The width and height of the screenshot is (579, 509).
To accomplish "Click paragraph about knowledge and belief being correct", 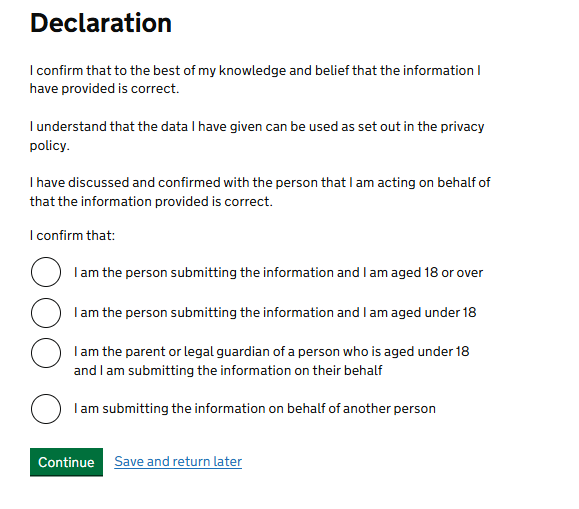I will coord(255,79).
